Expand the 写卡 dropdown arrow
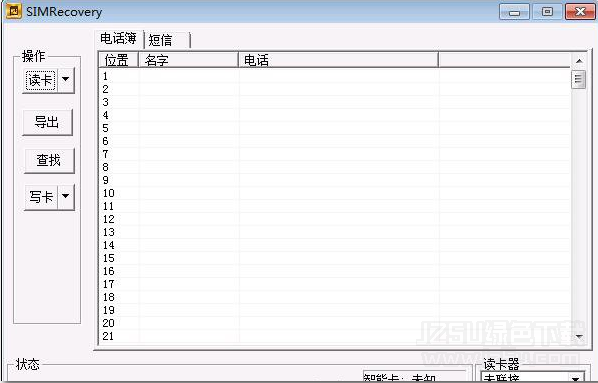 tap(66, 197)
